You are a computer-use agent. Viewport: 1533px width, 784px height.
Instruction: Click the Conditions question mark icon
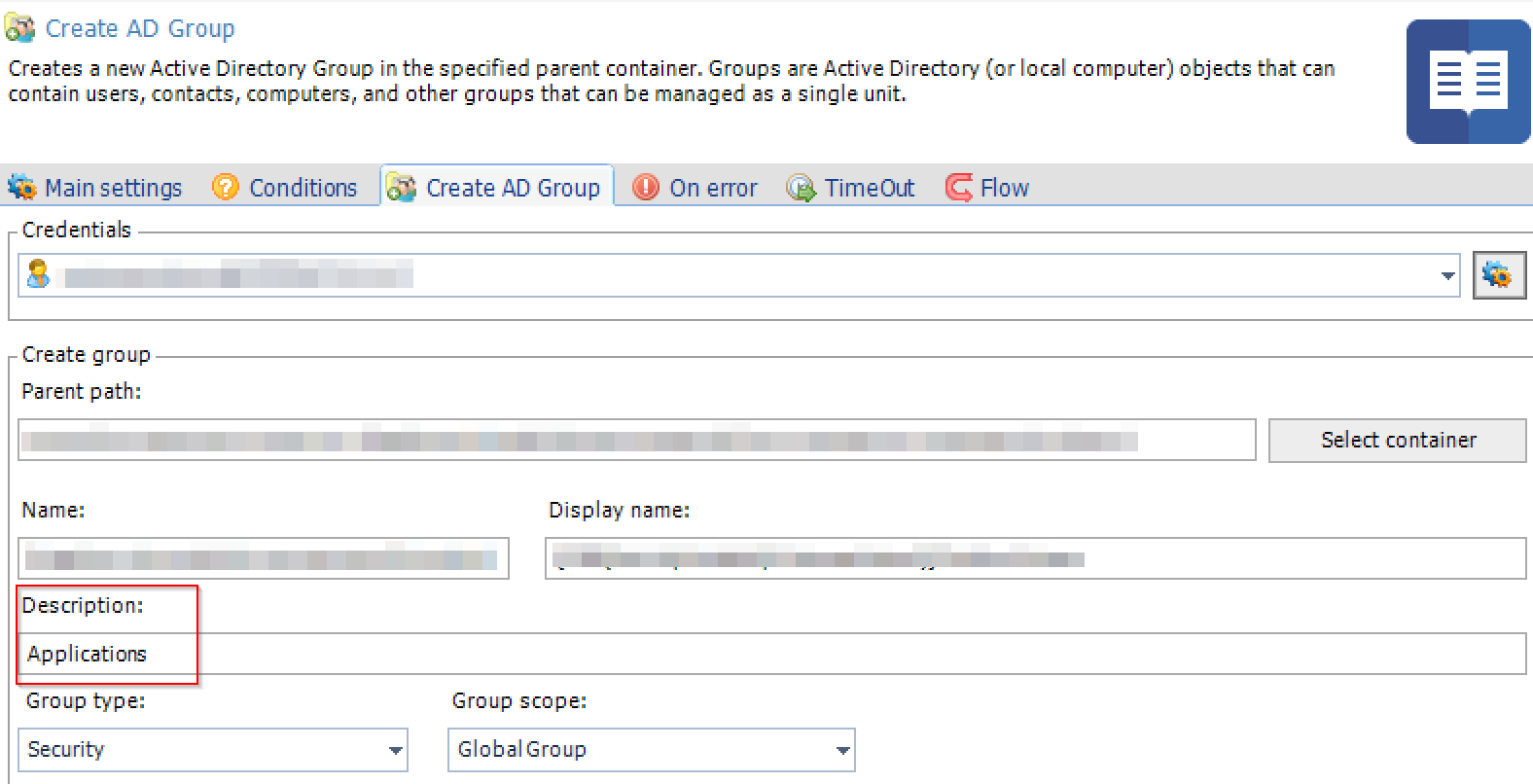coord(225,187)
